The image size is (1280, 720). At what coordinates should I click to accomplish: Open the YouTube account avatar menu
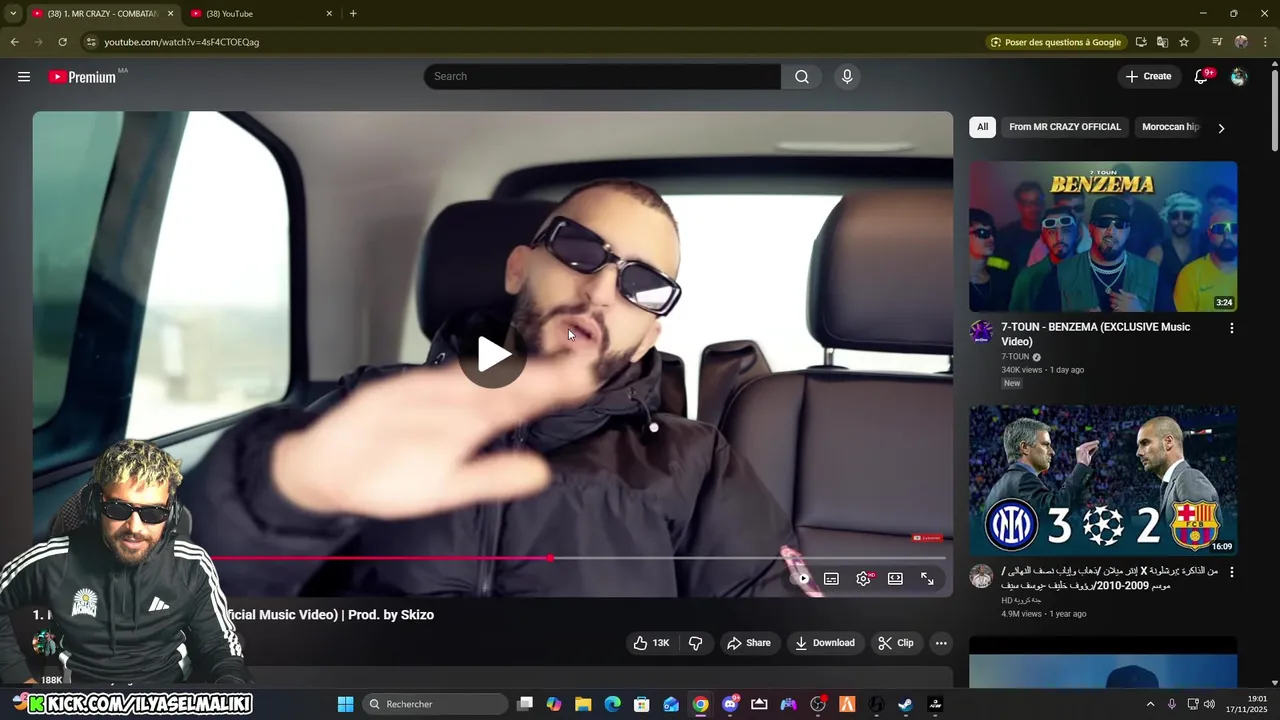pyautogui.click(x=1239, y=77)
